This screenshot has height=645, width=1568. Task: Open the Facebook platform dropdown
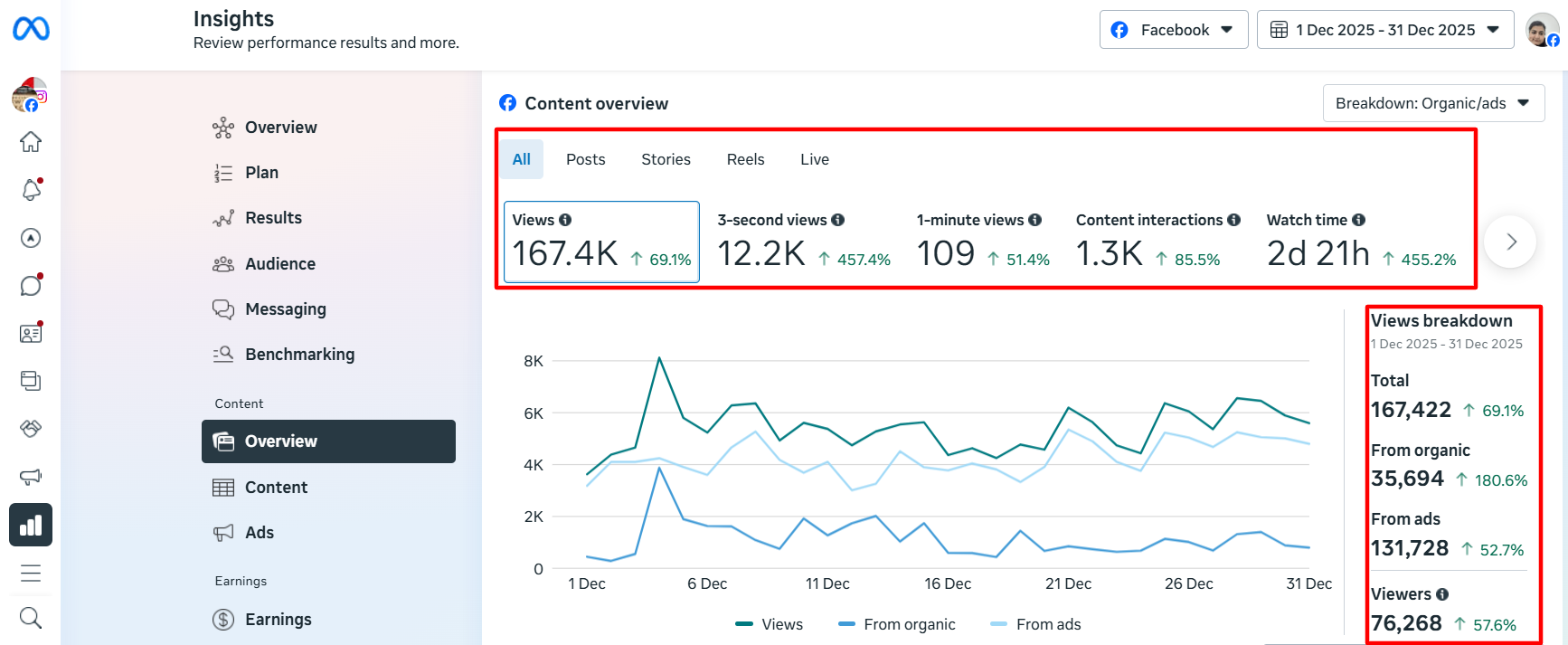1174,30
